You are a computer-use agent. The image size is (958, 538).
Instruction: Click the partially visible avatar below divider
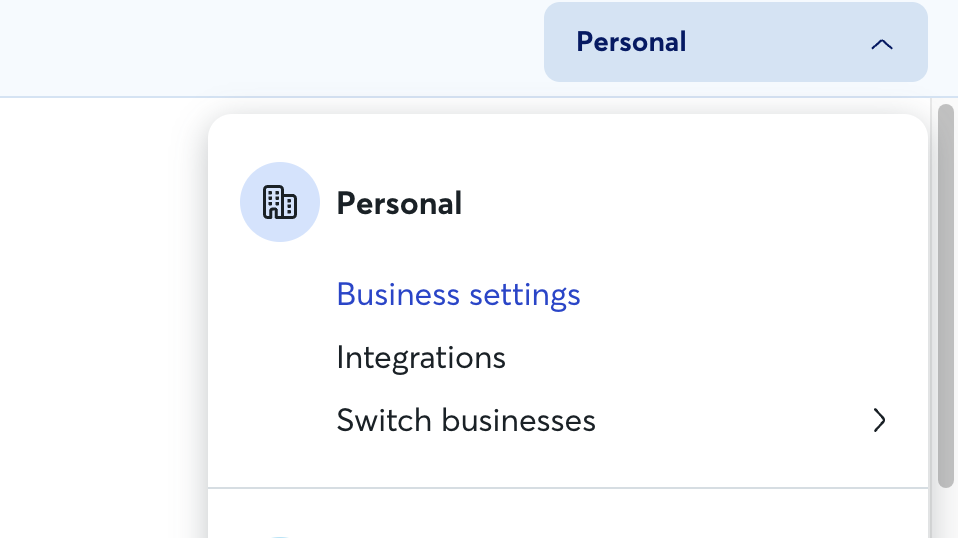(x=279, y=537)
